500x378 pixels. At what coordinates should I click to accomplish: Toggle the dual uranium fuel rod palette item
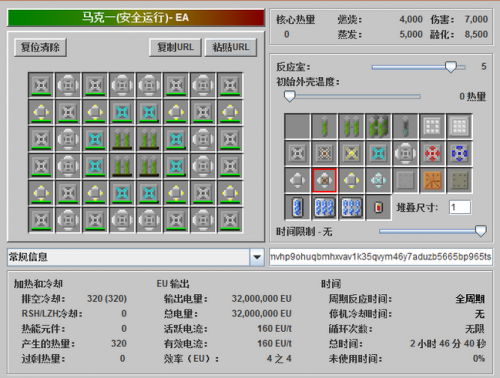point(351,127)
